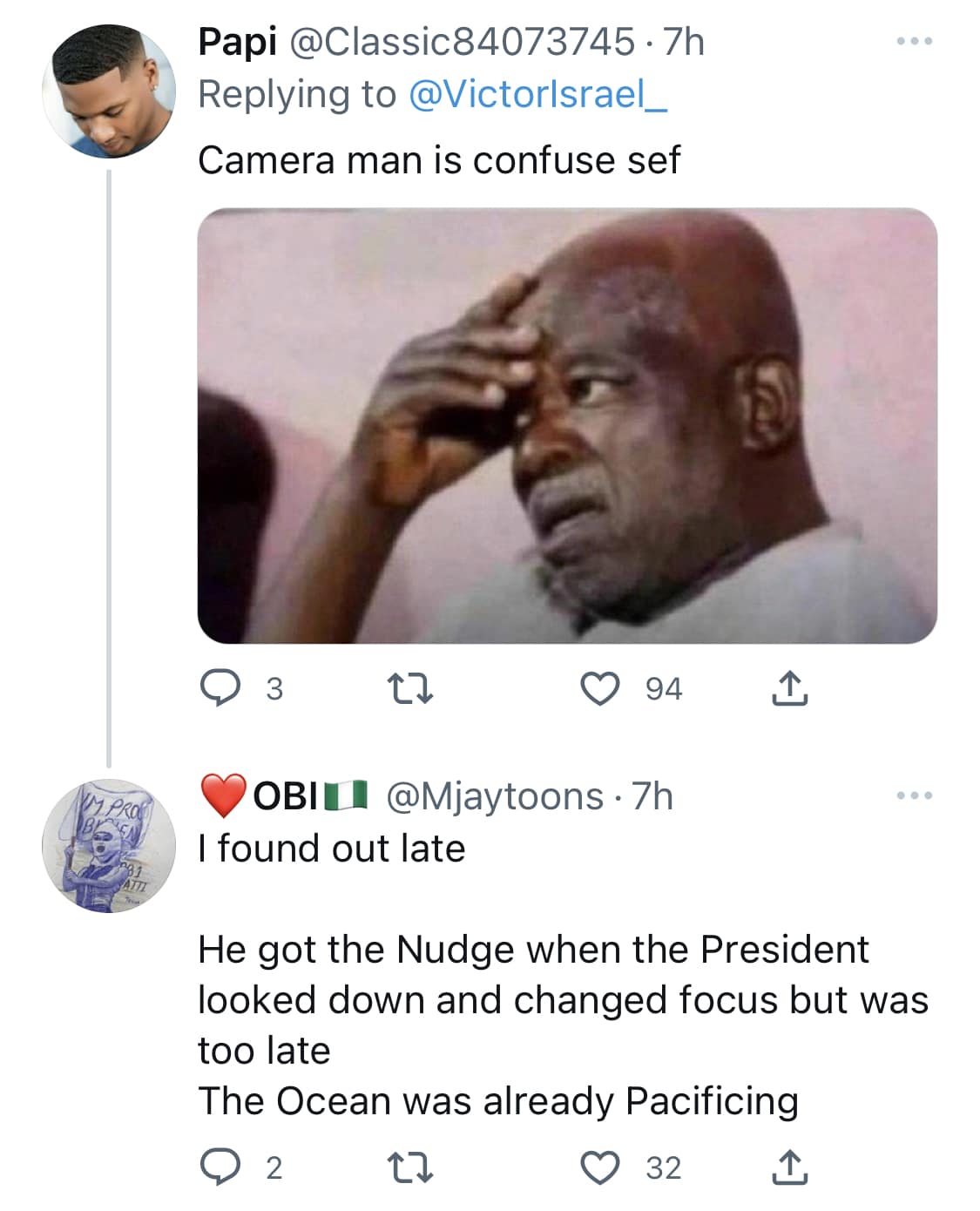Open more options on Papi's tweet
This screenshot has width=980, height=1211.
(x=916, y=41)
